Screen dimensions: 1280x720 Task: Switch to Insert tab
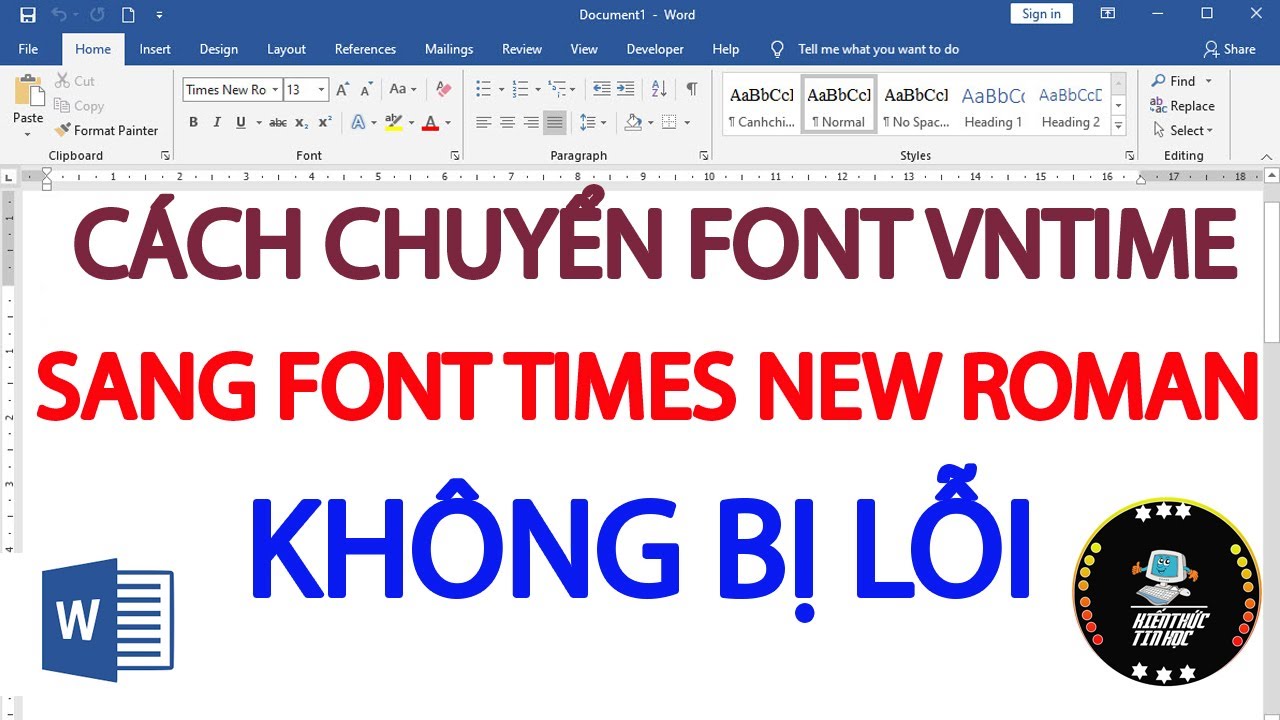coord(155,49)
